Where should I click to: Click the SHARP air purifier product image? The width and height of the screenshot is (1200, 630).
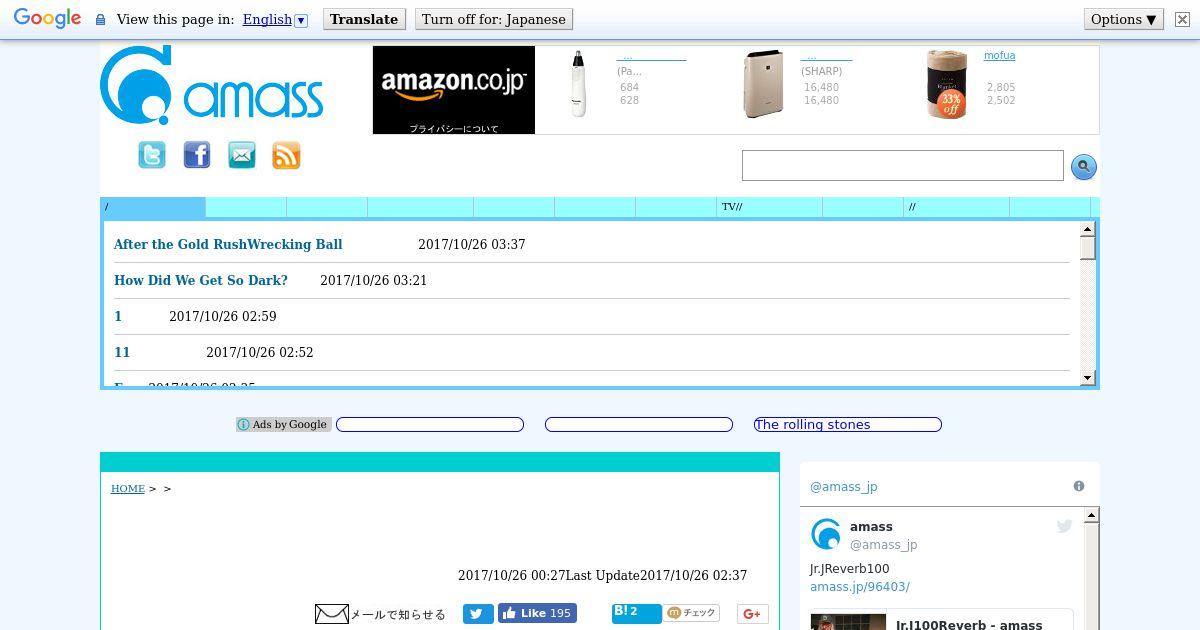click(x=764, y=84)
